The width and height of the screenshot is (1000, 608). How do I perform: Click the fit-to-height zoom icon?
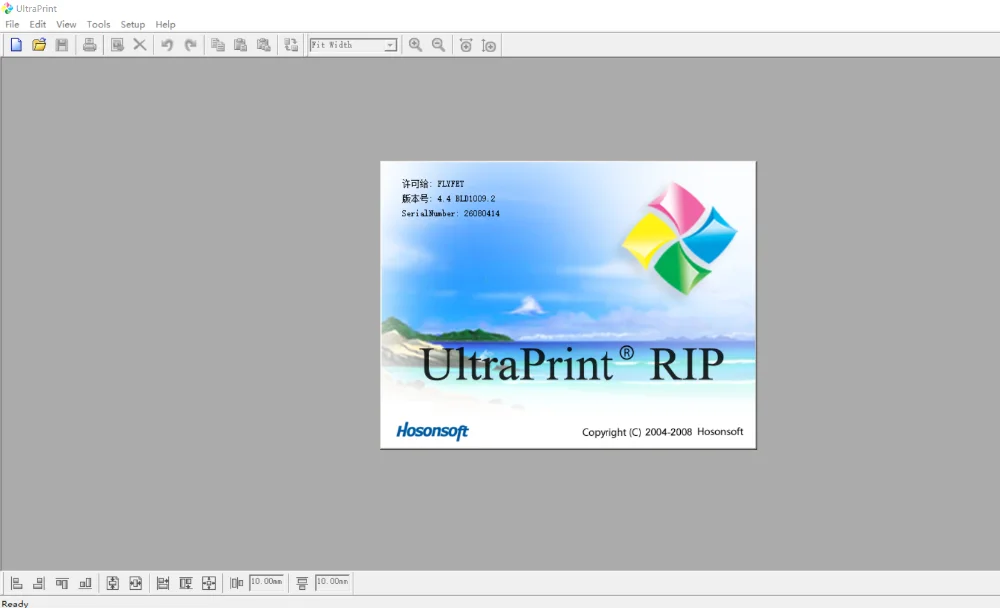point(489,45)
